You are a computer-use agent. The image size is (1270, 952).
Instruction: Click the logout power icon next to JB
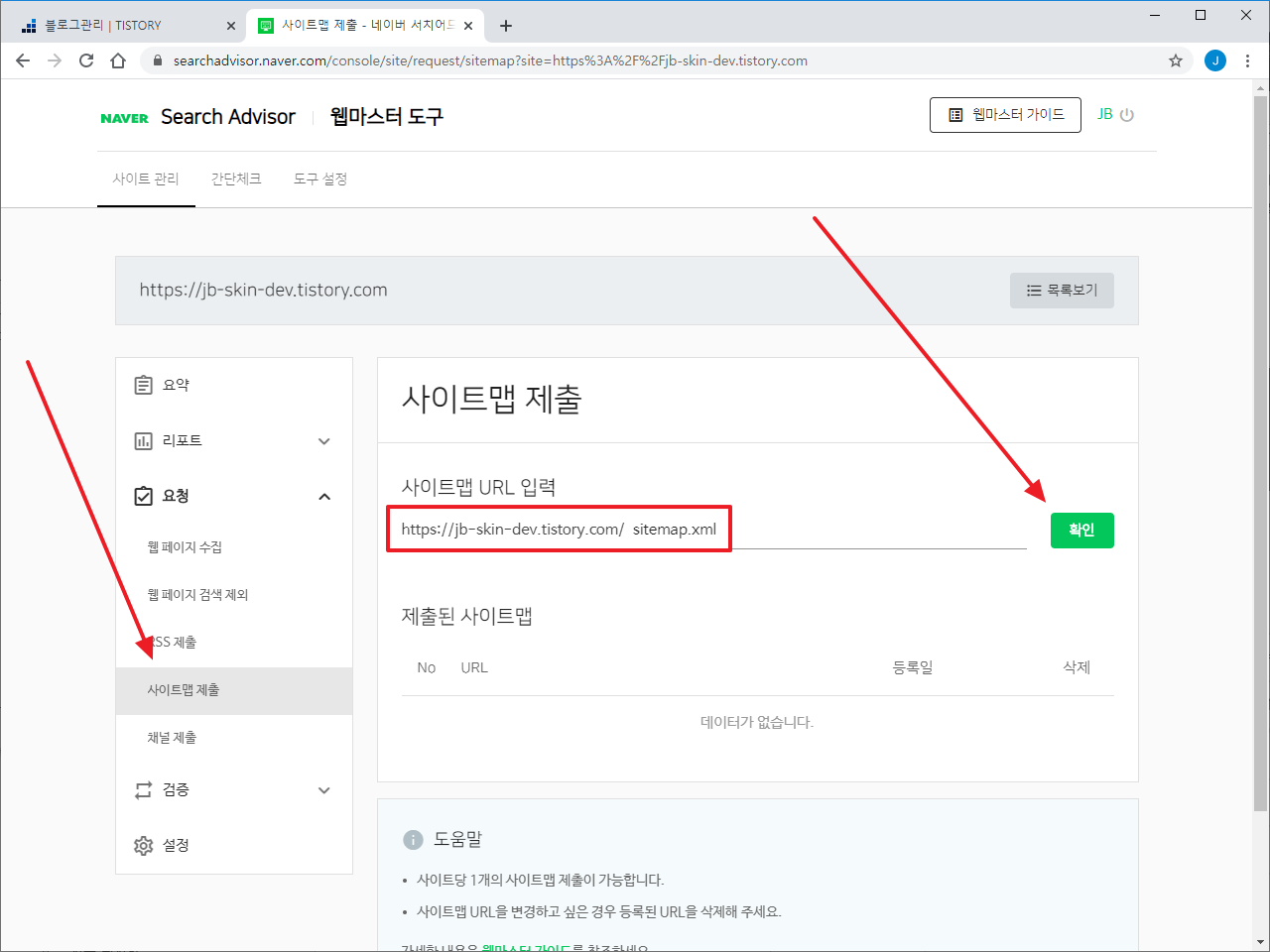click(1127, 115)
